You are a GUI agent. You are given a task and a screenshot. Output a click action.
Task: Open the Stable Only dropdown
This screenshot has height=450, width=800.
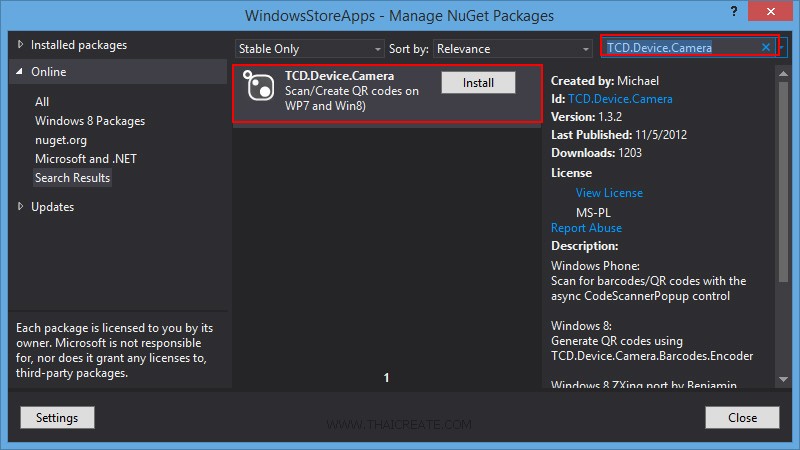(x=309, y=49)
